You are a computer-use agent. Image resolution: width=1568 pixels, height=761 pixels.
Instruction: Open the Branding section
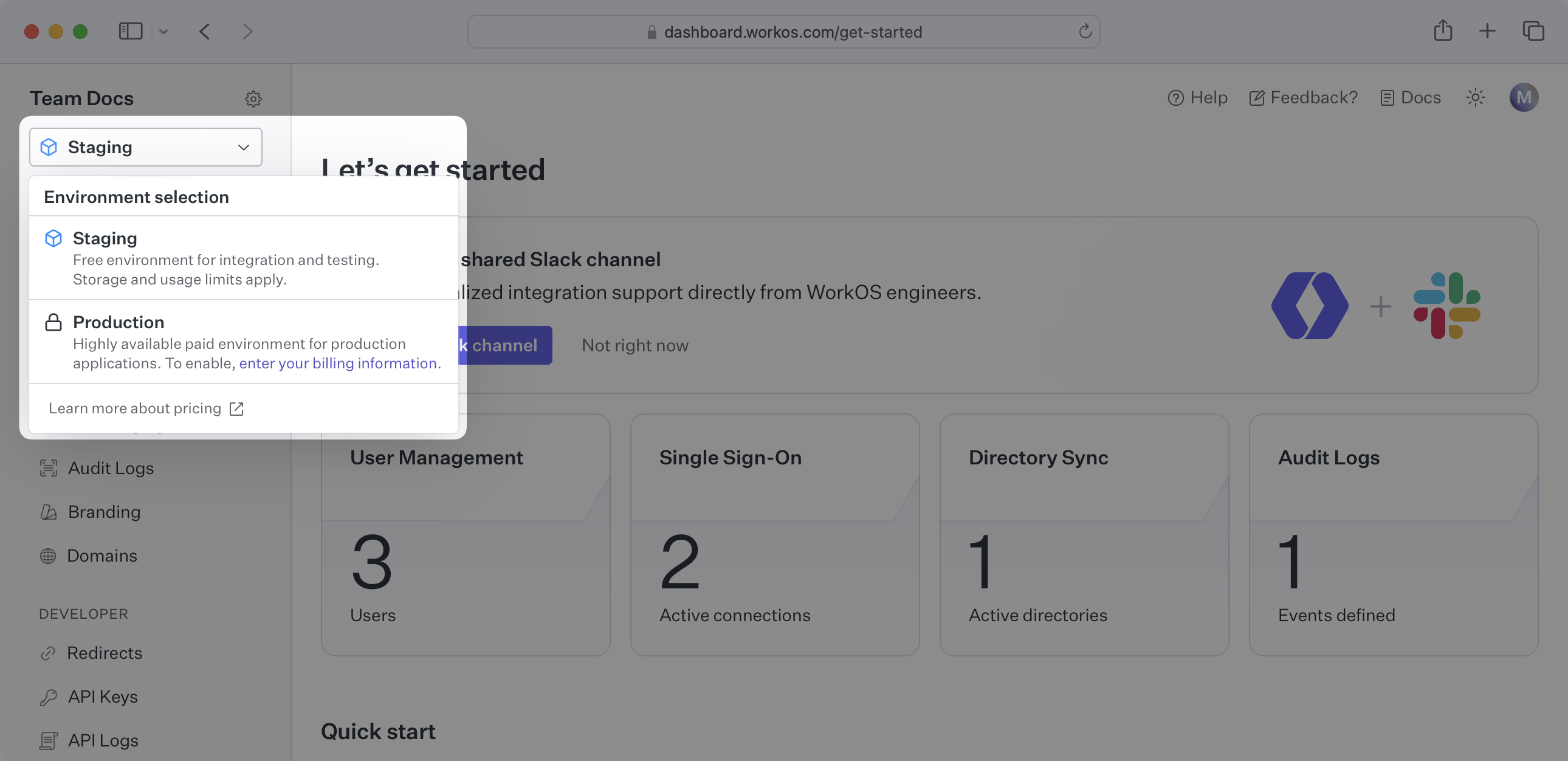(x=104, y=512)
